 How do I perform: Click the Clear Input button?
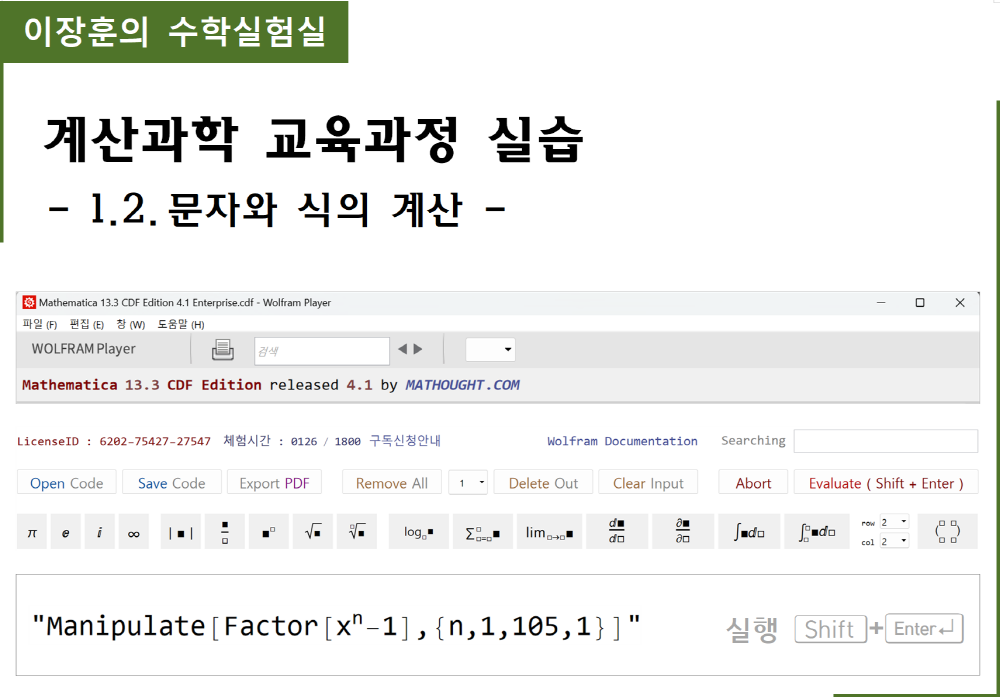[x=648, y=483]
